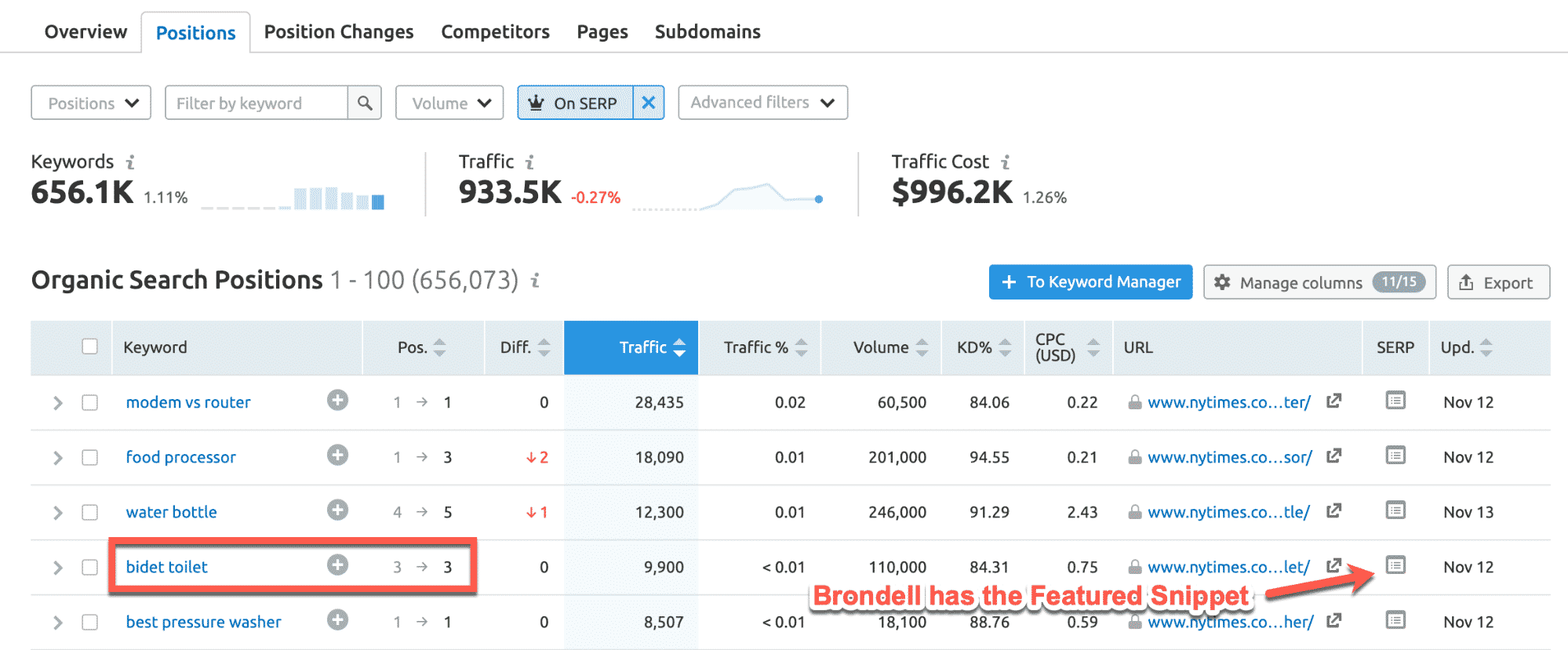Click the search magnifier icon in keyword filter

(365, 103)
